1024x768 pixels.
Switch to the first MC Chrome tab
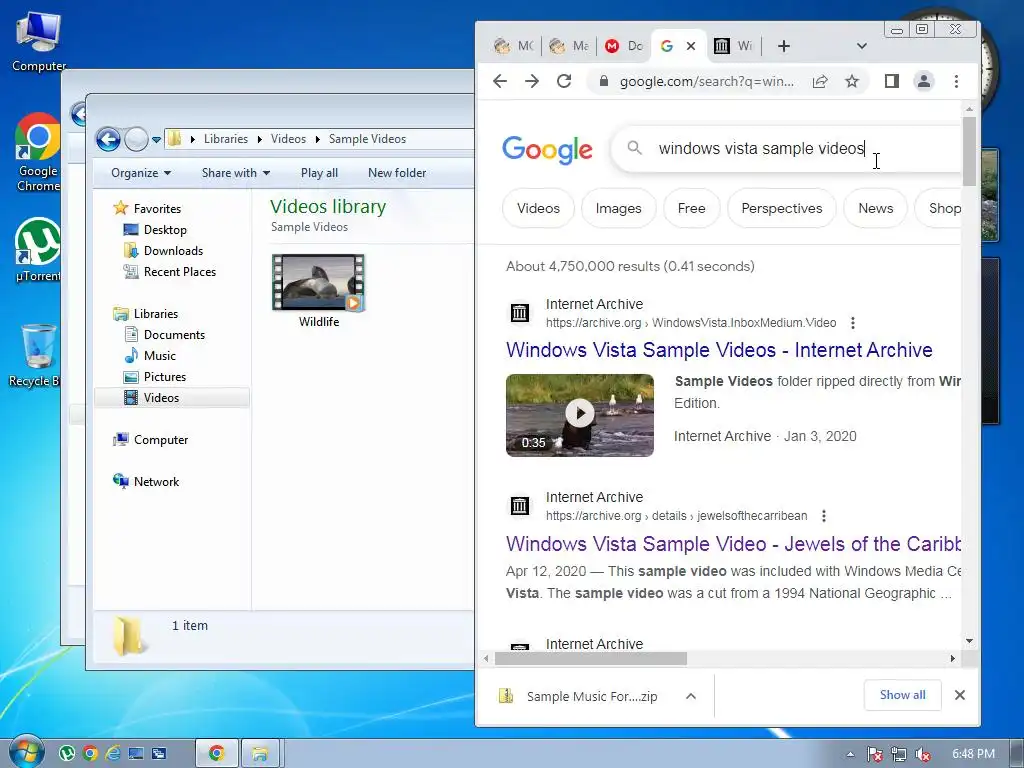point(513,46)
